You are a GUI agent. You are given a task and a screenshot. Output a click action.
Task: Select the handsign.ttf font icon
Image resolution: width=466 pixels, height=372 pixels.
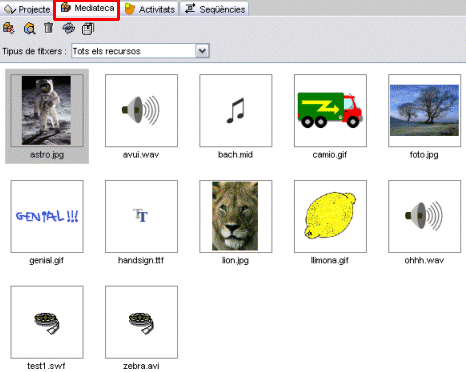tap(140, 215)
